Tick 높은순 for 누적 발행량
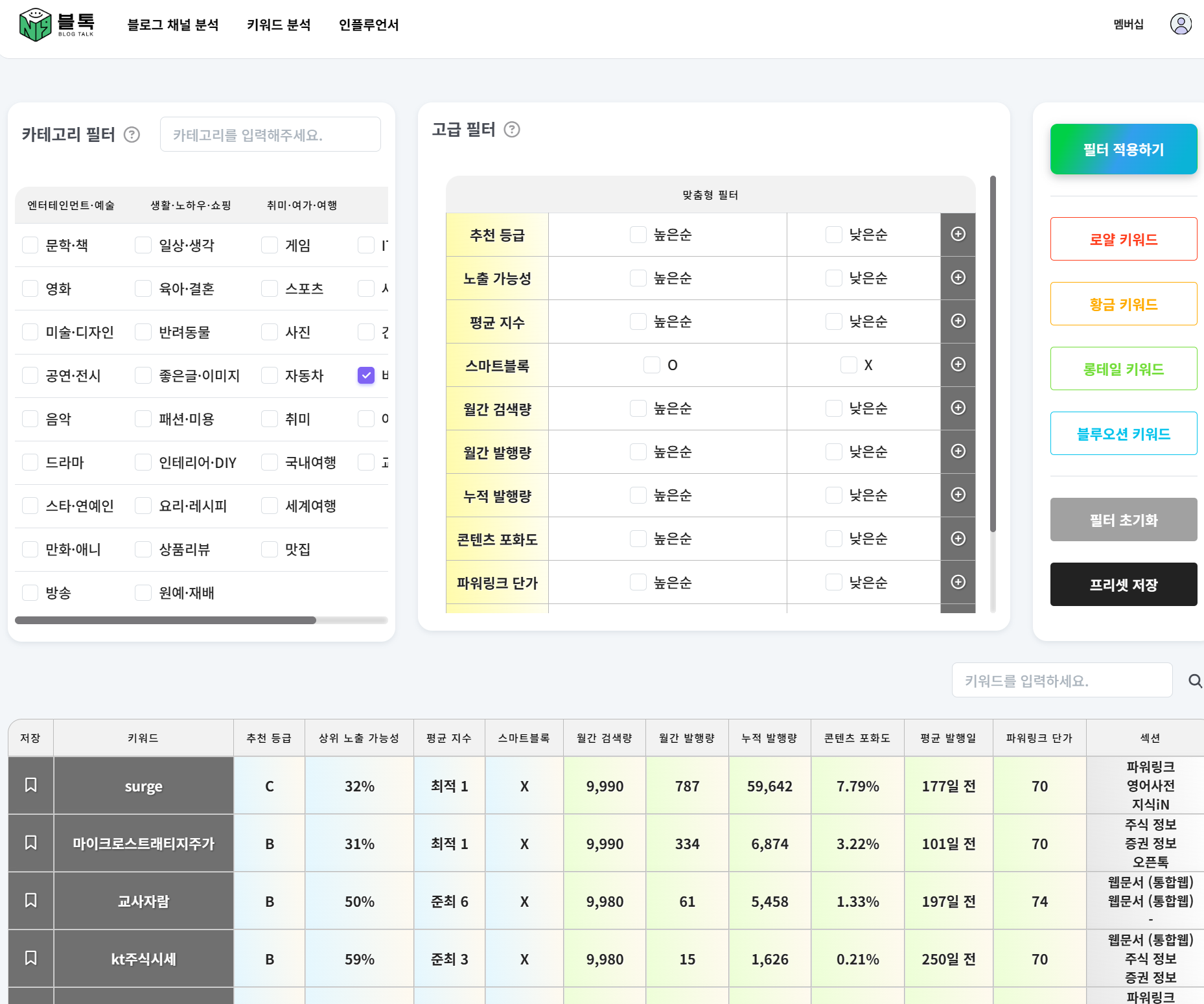Viewport: 1204px width, 1004px height. 638,495
